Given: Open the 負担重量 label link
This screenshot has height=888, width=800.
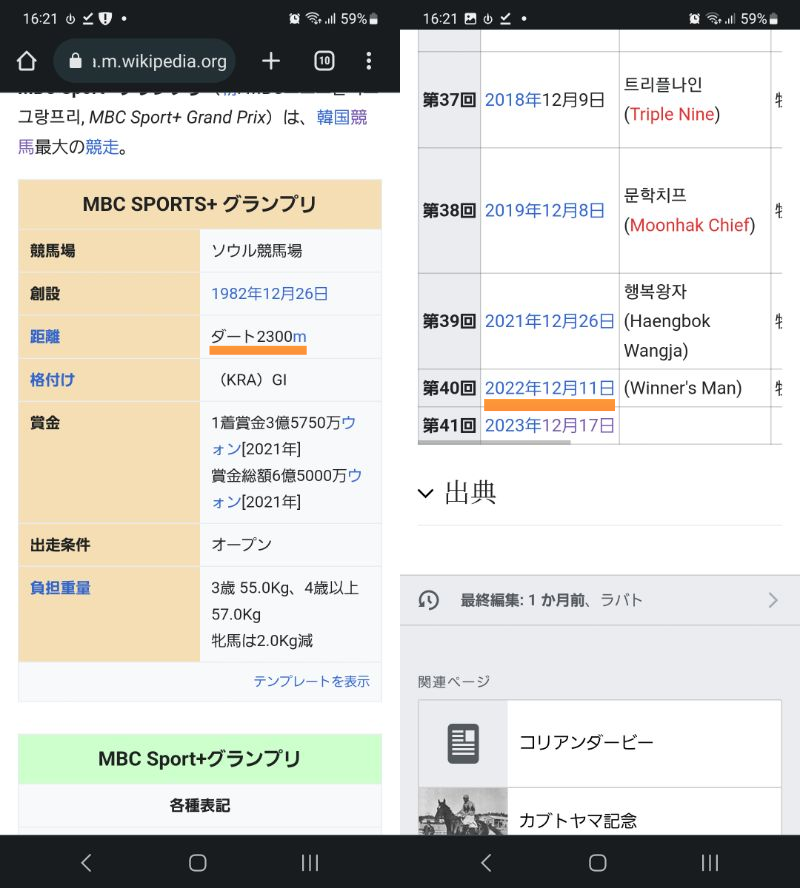Looking at the screenshot, I should [x=60, y=588].
